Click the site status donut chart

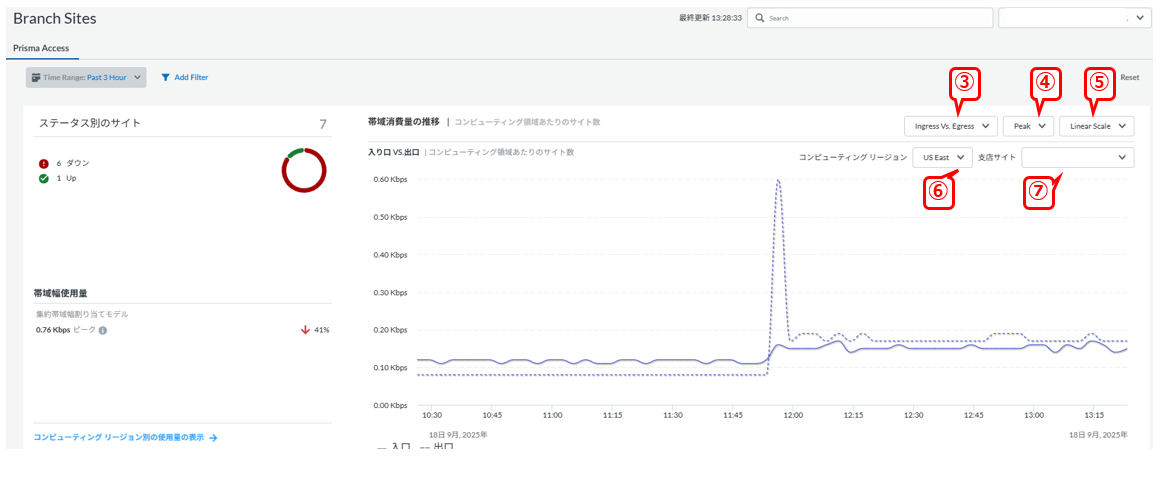[305, 170]
